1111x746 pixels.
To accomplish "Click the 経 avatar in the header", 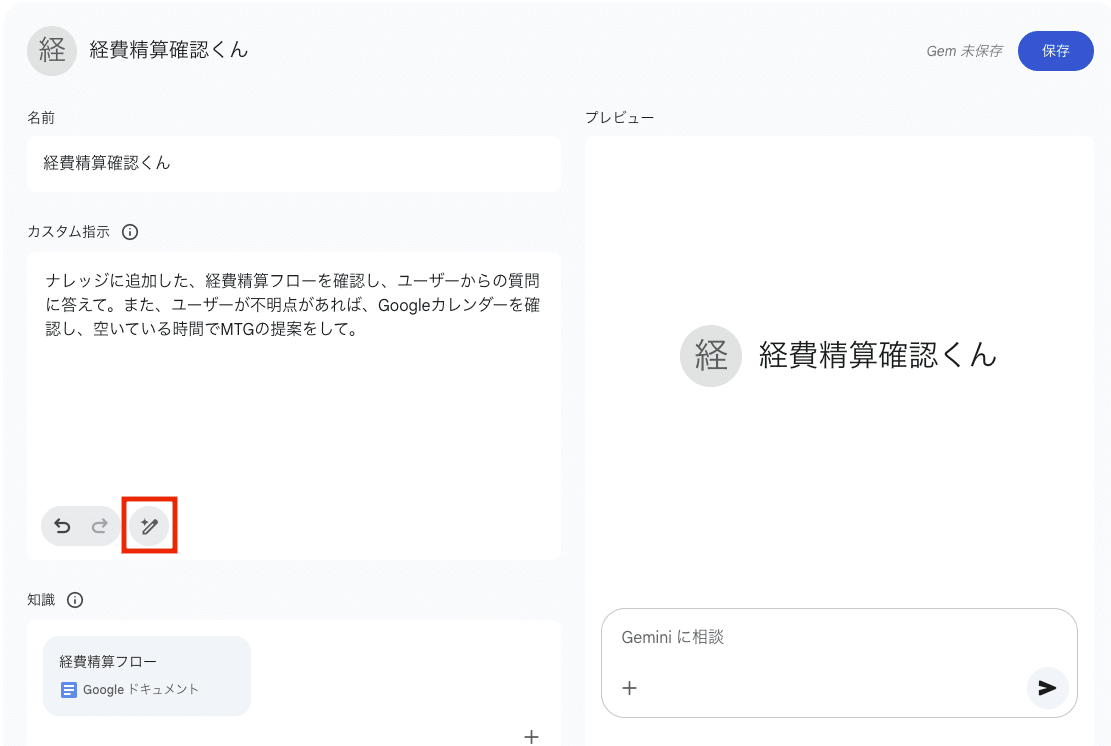I will pos(52,50).
